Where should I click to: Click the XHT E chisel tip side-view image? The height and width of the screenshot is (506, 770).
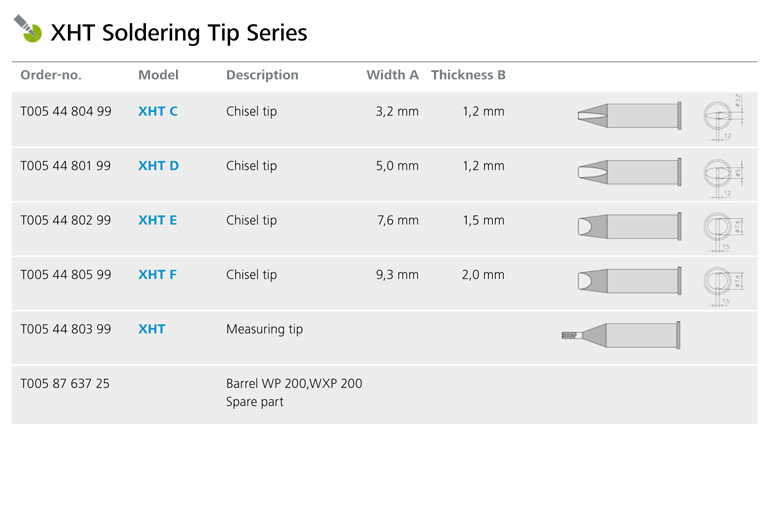click(x=630, y=226)
